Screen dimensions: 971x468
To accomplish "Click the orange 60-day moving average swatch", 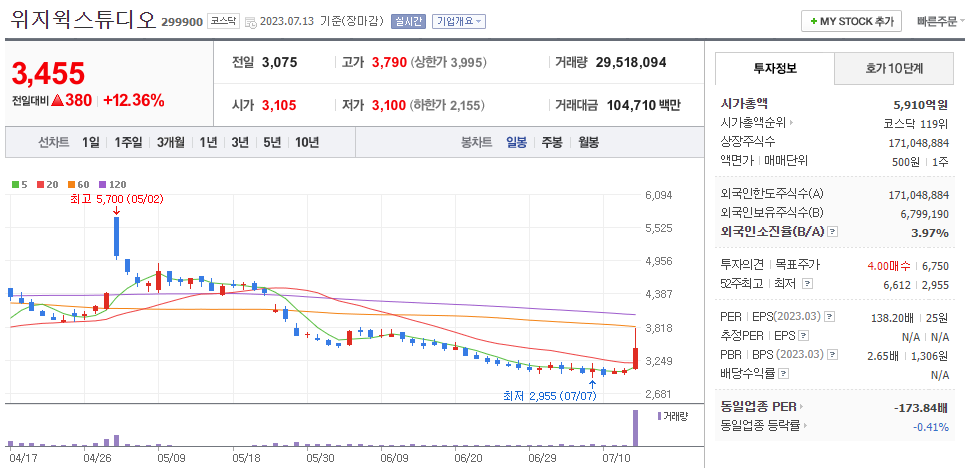I will [71, 184].
